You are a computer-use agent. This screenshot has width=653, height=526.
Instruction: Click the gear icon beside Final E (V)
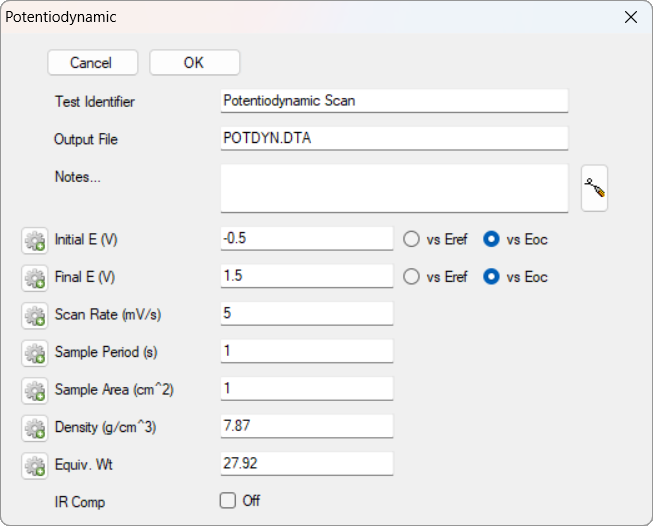coord(35,278)
